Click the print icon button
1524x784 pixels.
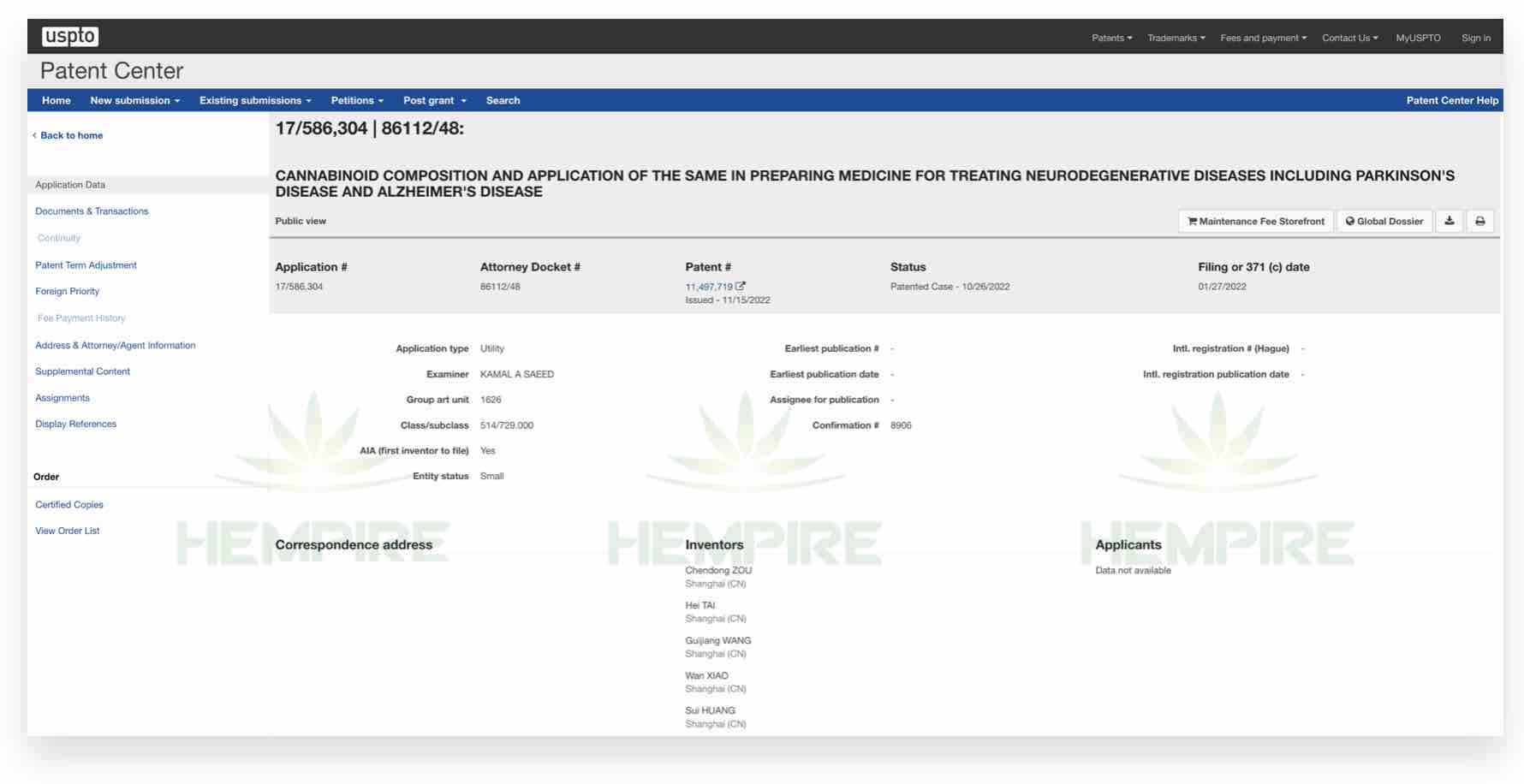click(1480, 221)
